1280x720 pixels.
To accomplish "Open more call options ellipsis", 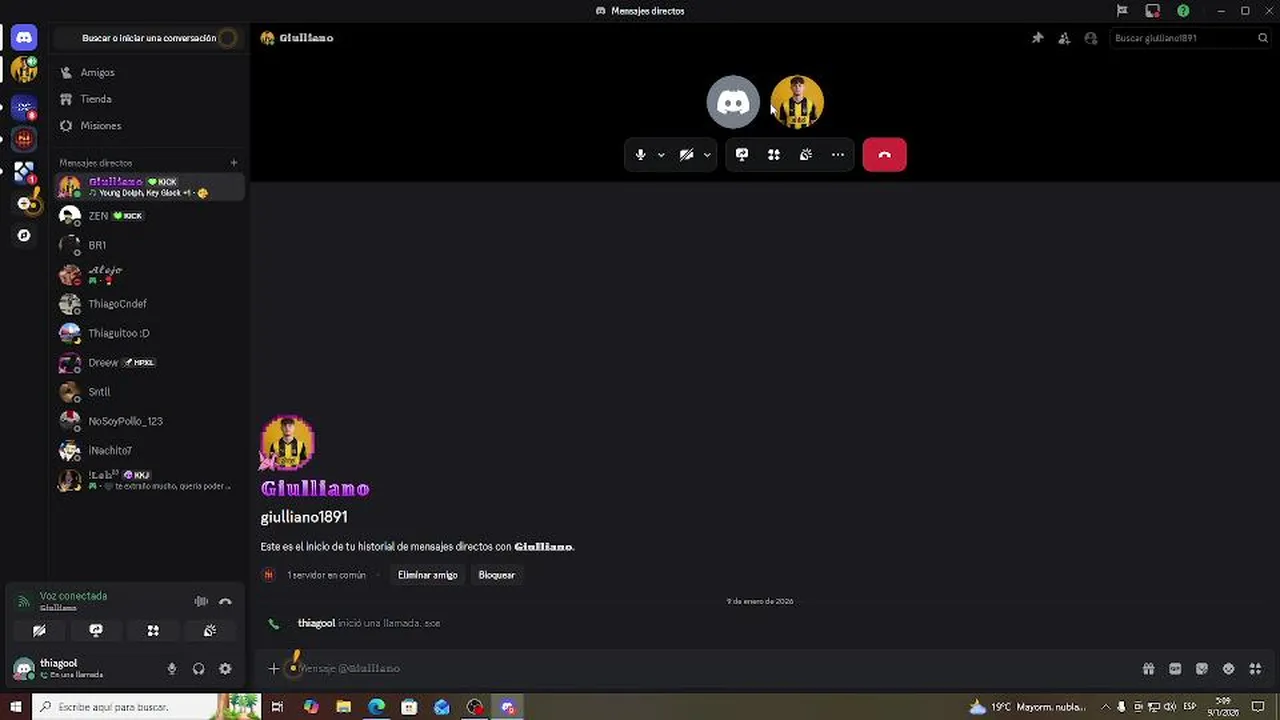I will click(838, 155).
